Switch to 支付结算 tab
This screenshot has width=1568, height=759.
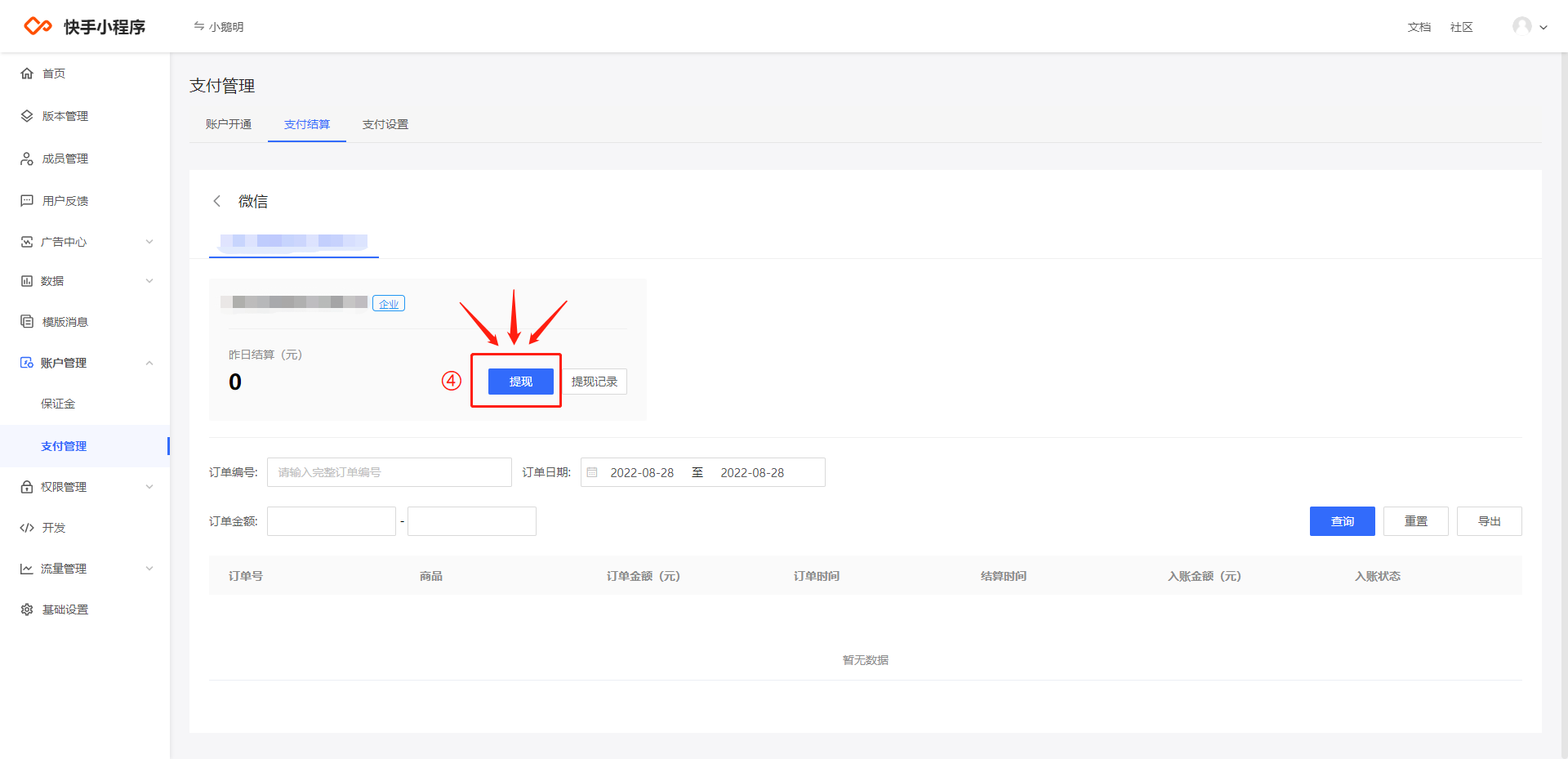pyautogui.click(x=307, y=124)
